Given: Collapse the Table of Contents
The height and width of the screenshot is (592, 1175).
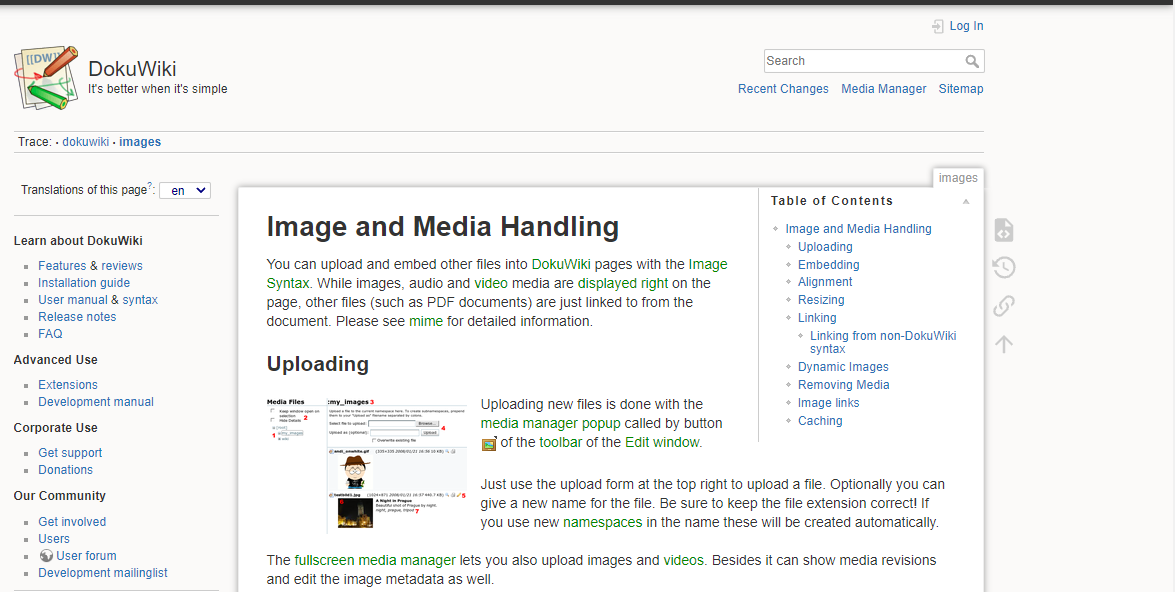Looking at the screenshot, I should click(965, 201).
